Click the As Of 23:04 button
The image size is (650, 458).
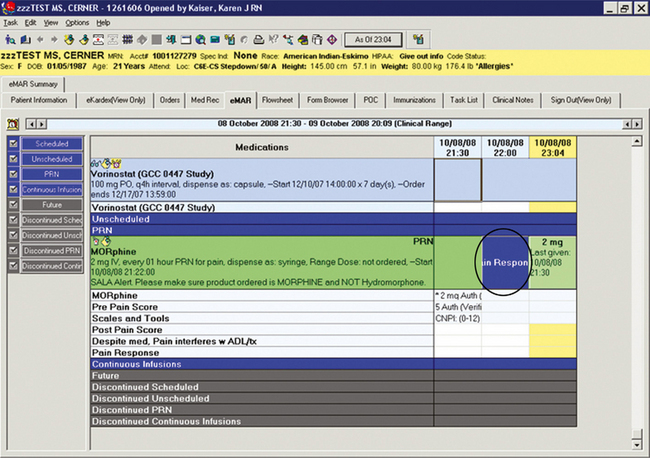click(373, 39)
